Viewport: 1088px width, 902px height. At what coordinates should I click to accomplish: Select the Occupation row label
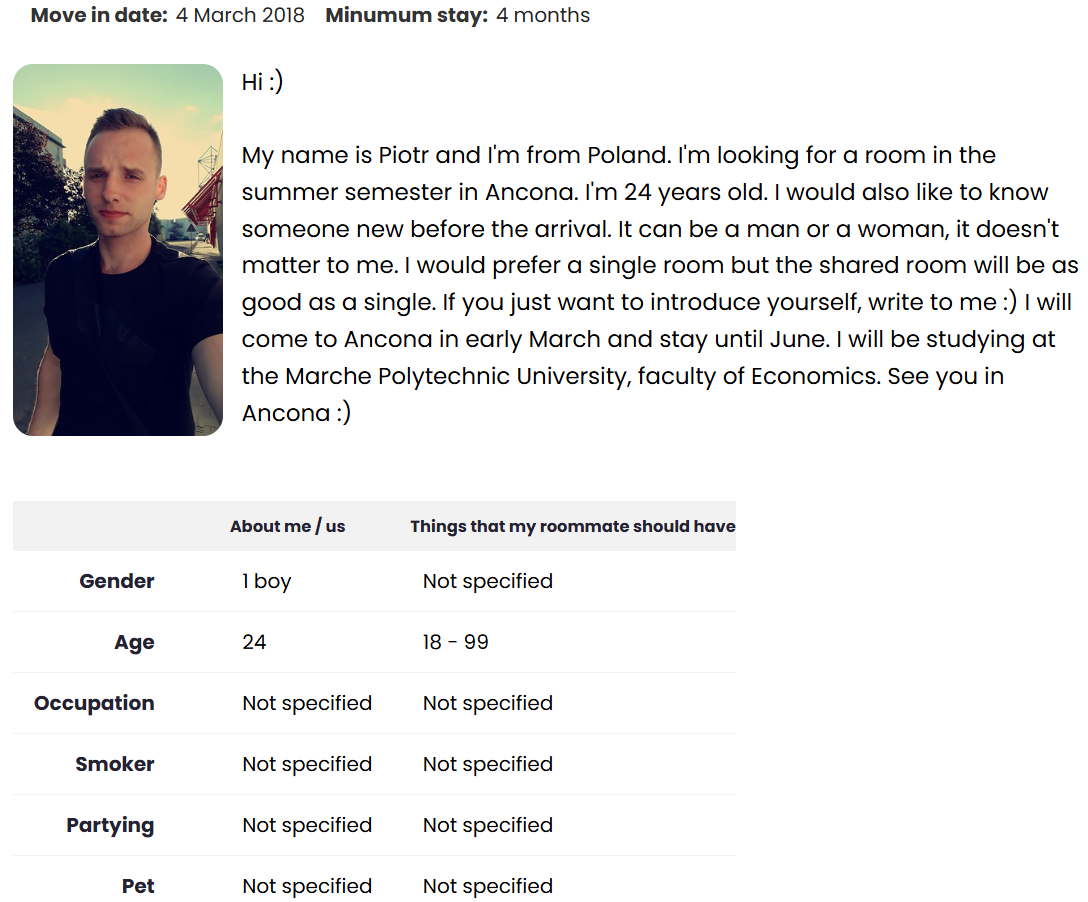[94, 703]
